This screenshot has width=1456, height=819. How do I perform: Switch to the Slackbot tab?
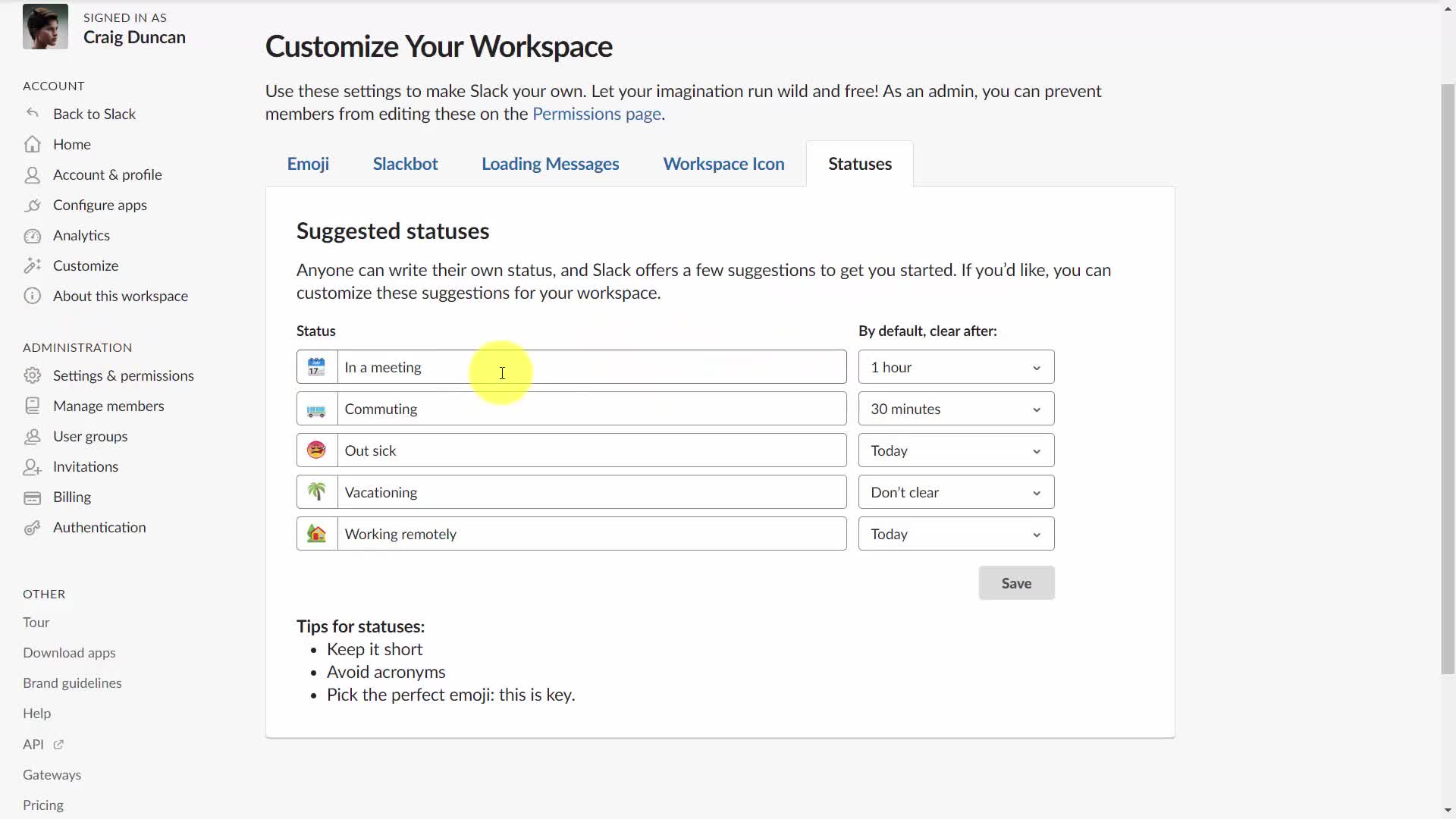[405, 164]
